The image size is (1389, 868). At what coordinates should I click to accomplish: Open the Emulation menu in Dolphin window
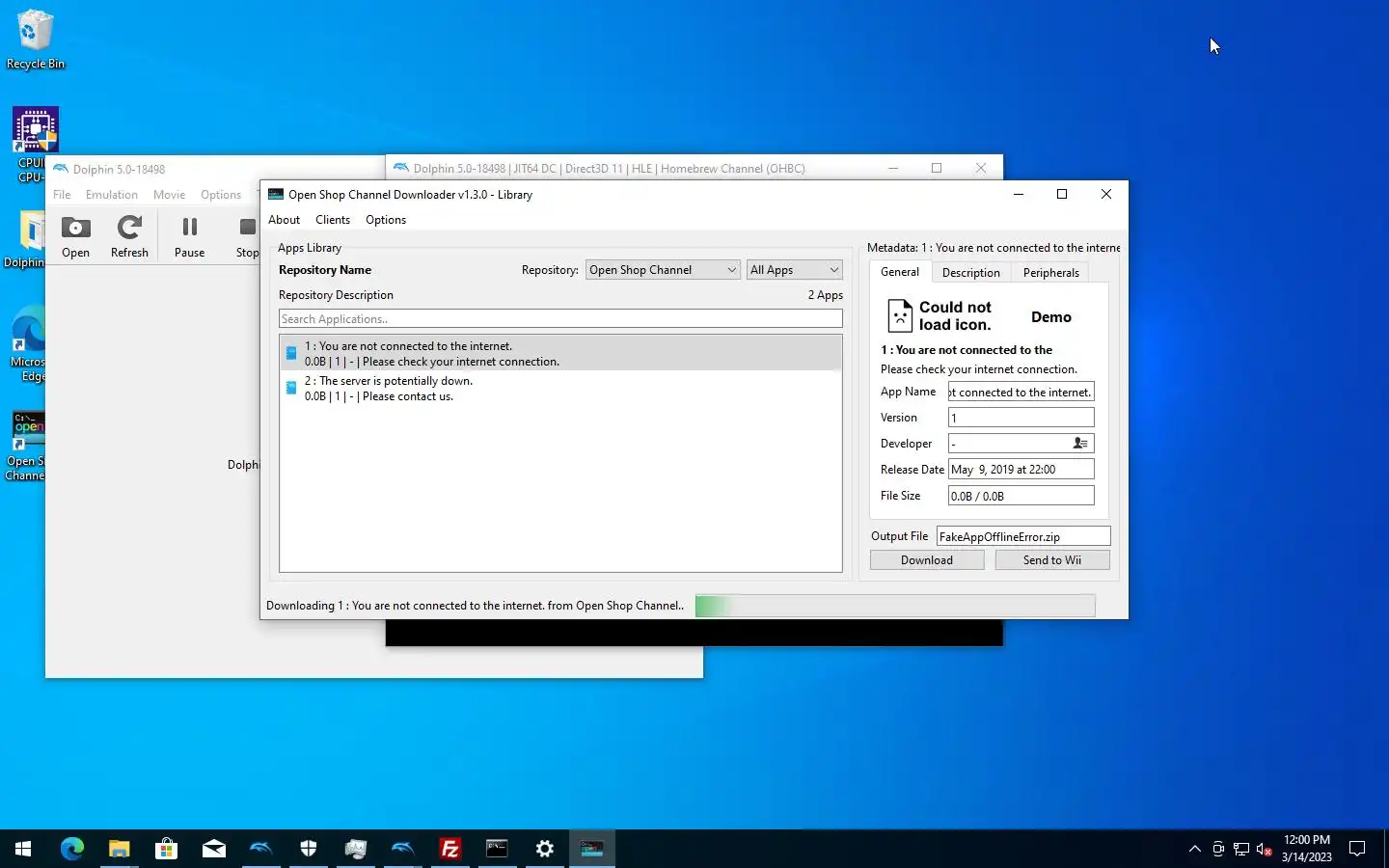click(x=112, y=195)
